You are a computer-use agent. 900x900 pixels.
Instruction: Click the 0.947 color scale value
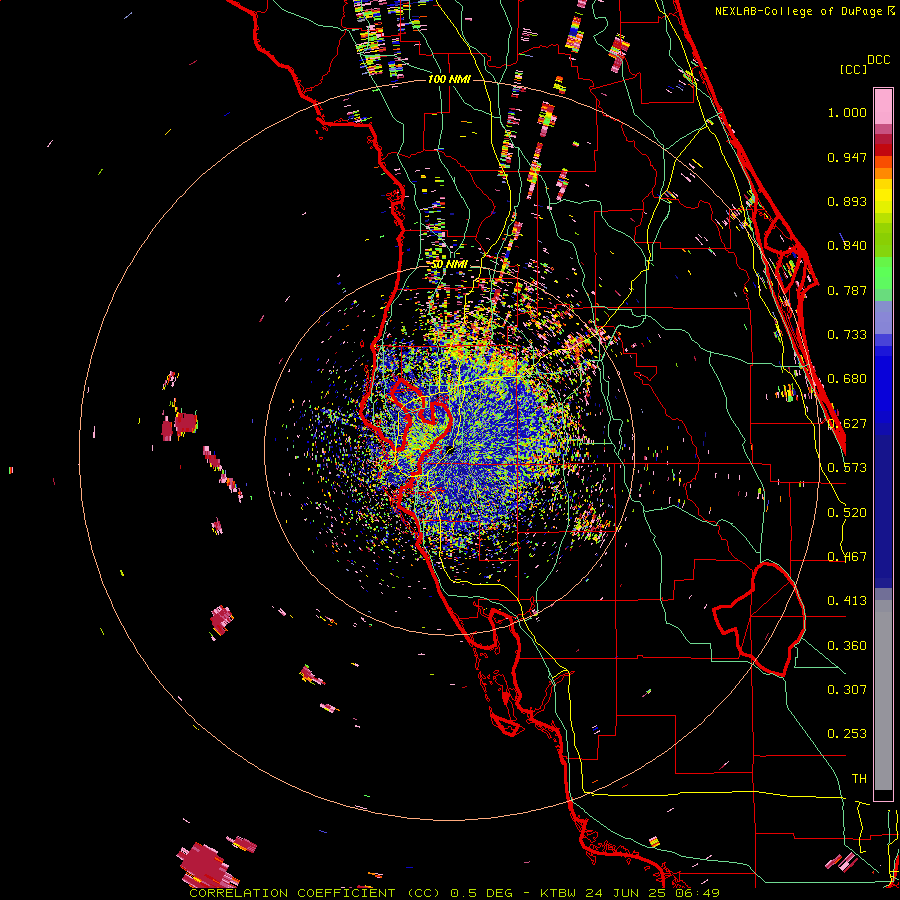tap(847, 157)
